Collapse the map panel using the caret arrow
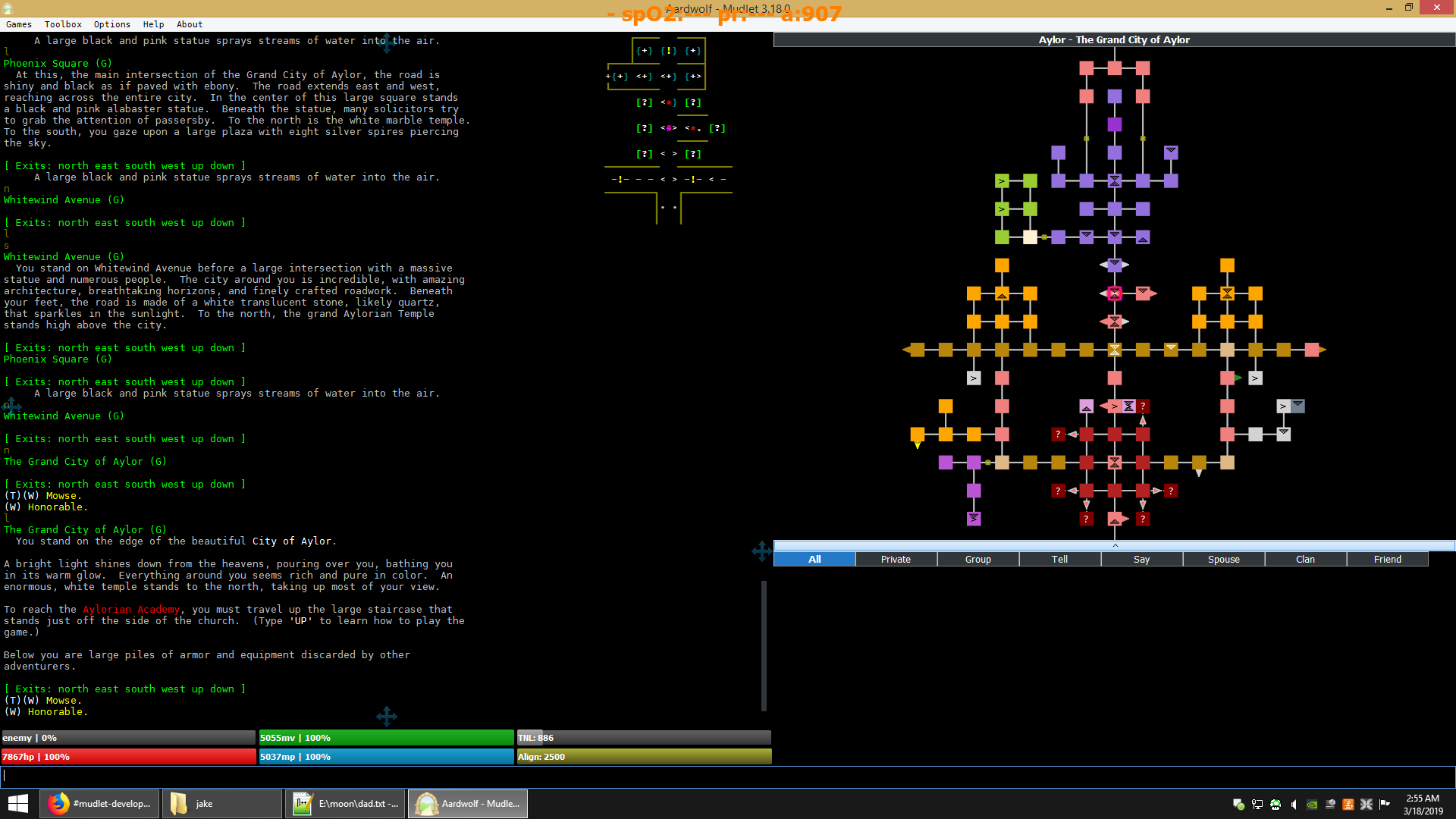 tap(1115, 545)
